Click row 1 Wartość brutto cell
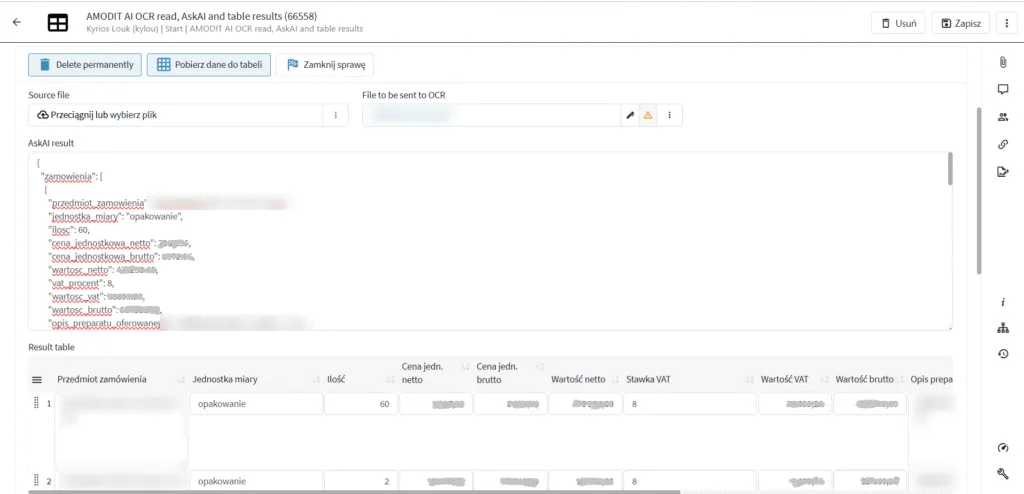The width and height of the screenshot is (1024, 494). (870, 404)
